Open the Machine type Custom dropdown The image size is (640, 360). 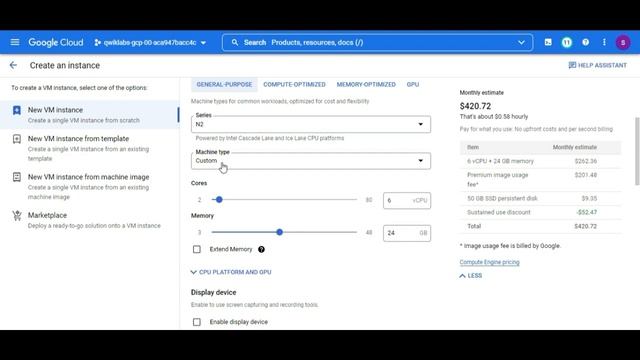click(x=311, y=161)
